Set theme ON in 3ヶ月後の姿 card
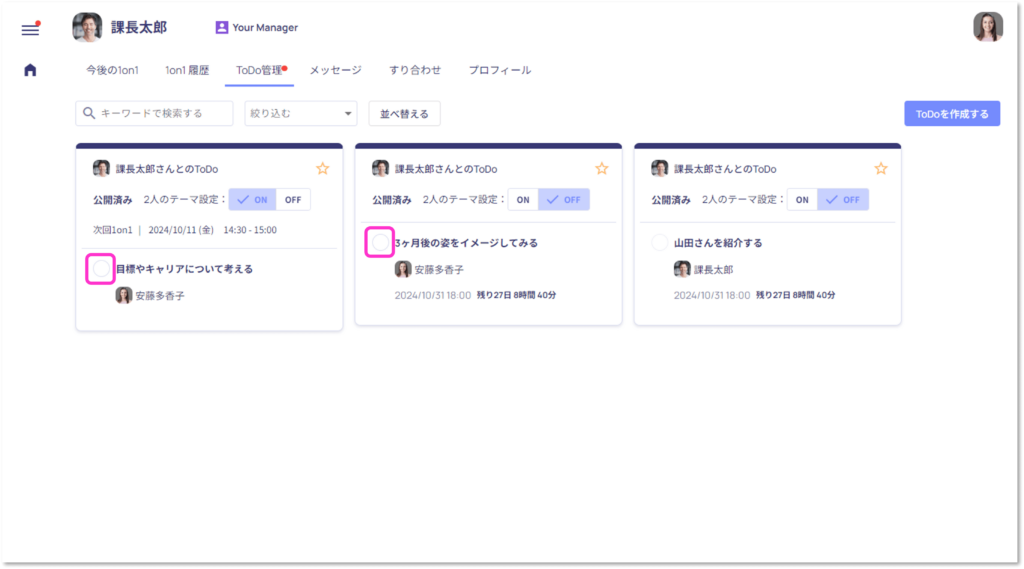1024x569 pixels. pos(523,200)
